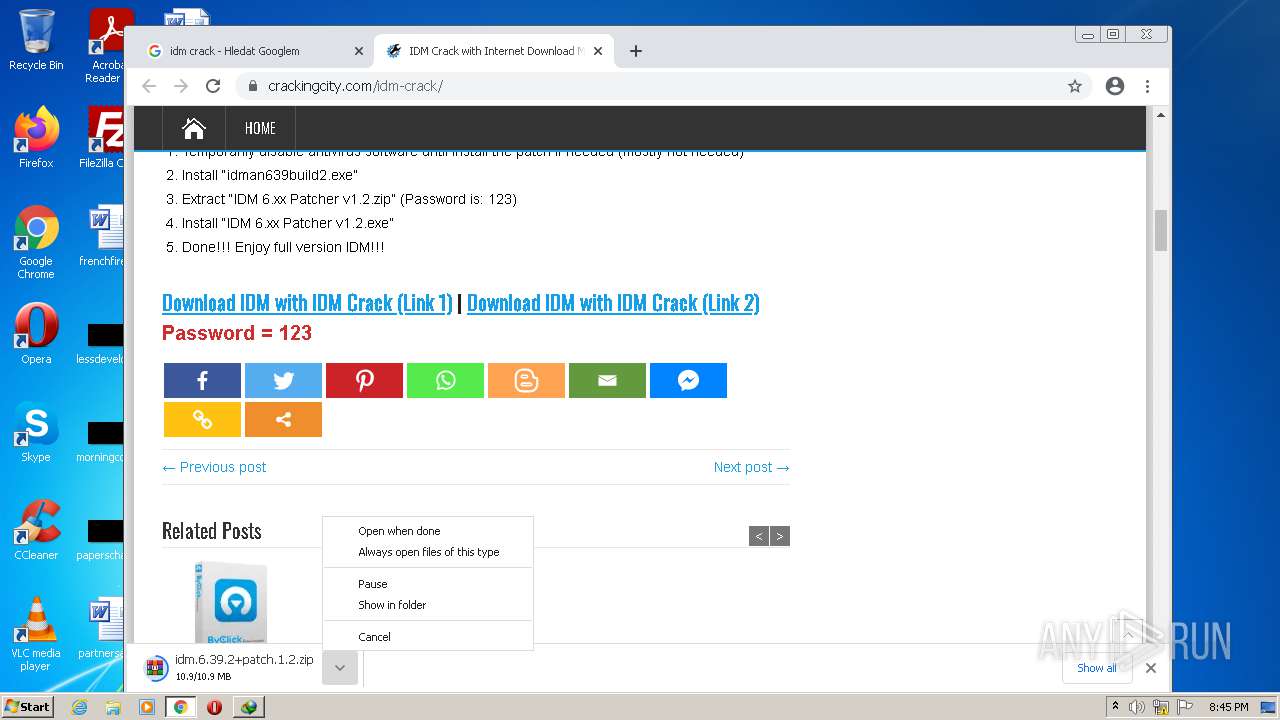Share the post via WhatsApp
This screenshot has width=1280, height=720.
(x=445, y=380)
